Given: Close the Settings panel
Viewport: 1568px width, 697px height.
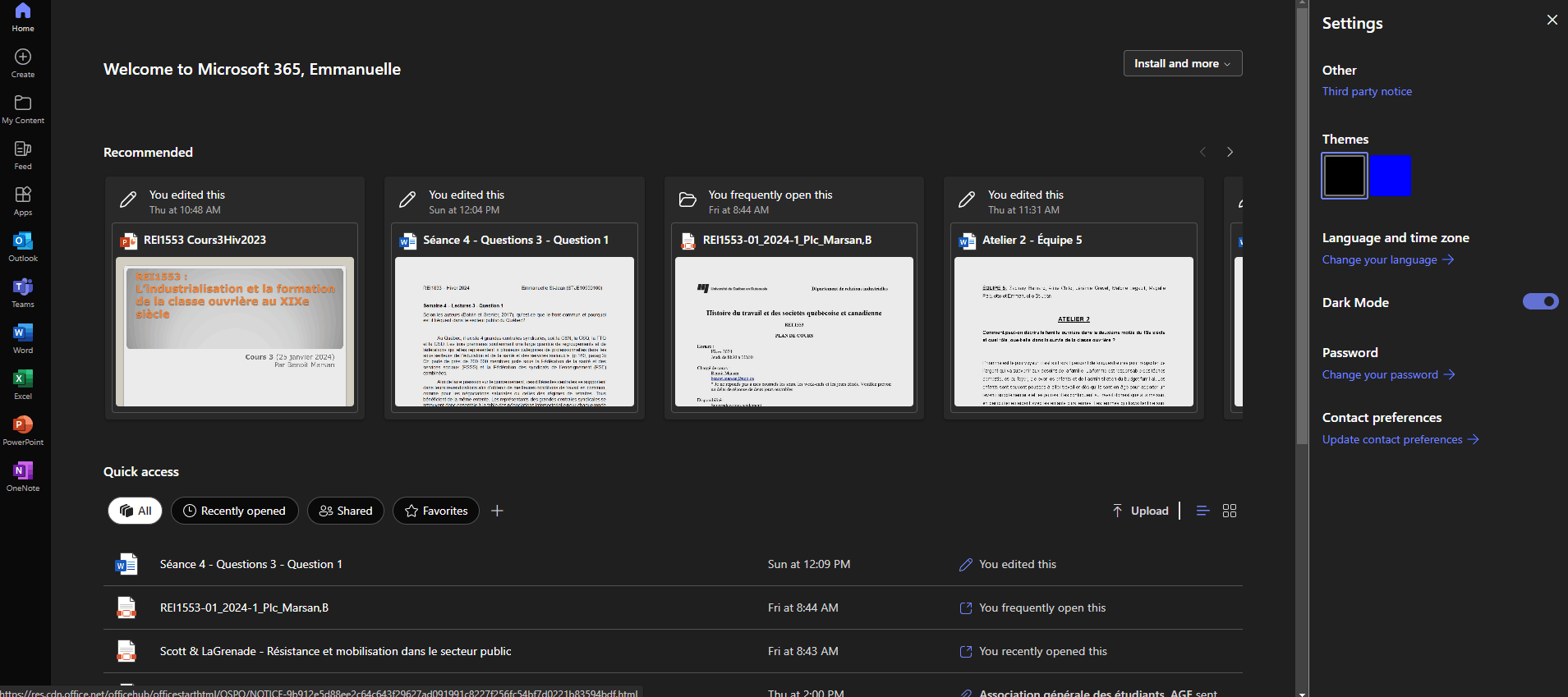Looking at the screenshot, I should click(1552, 20).
